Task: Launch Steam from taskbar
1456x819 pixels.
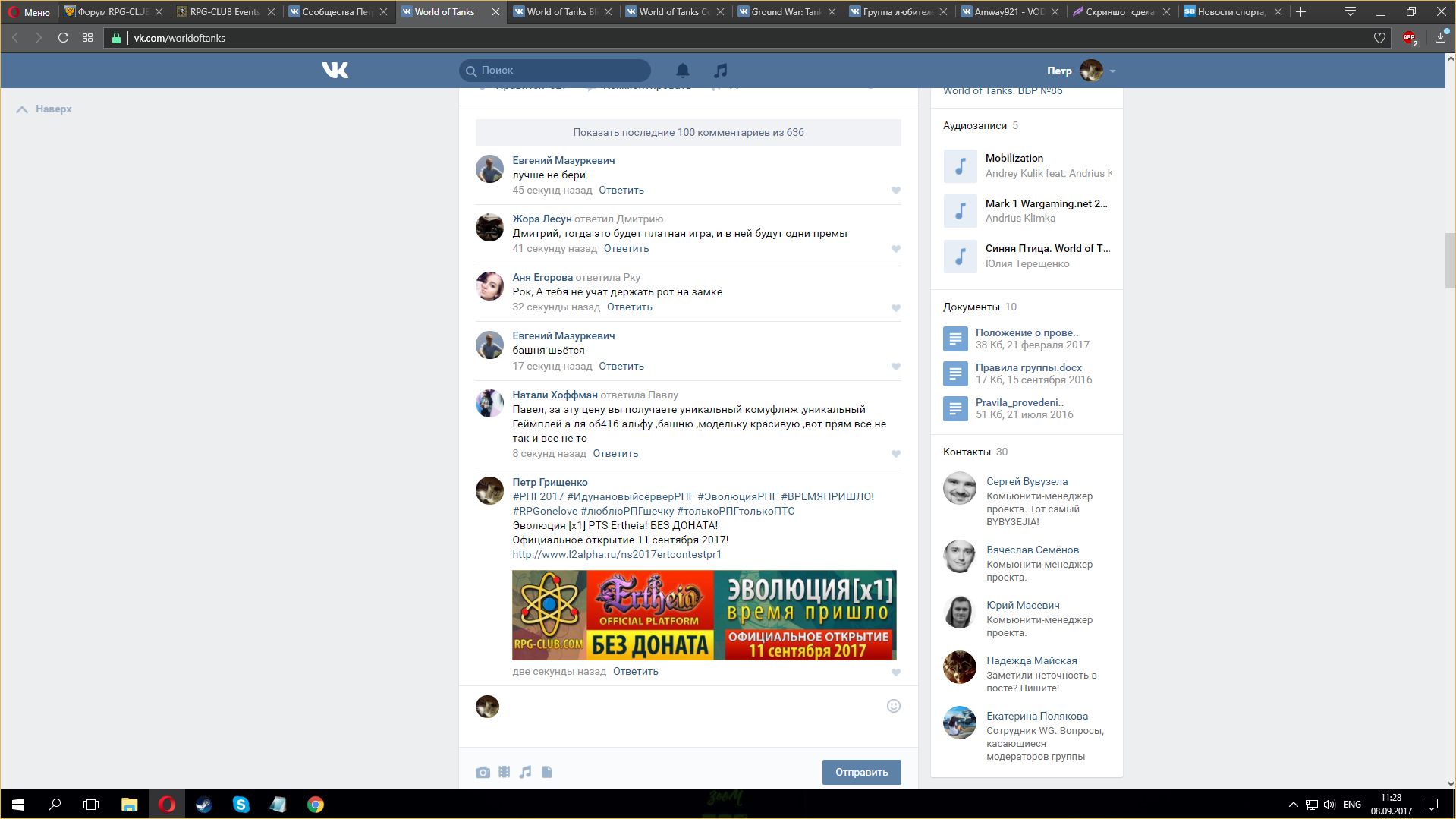Action: point(203,805)
